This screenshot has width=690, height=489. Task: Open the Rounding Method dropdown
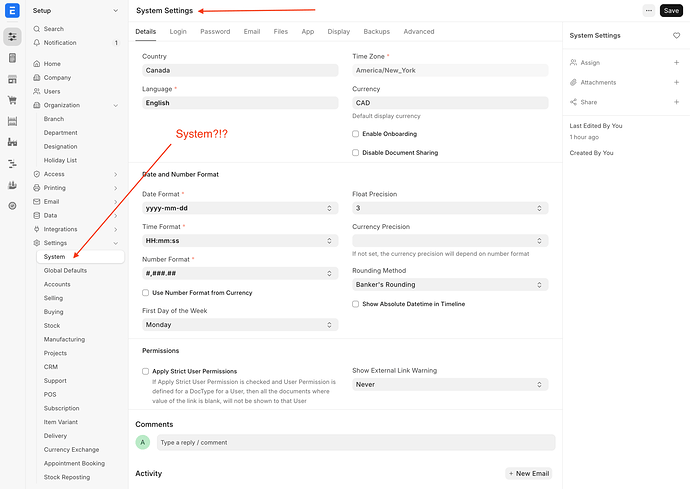click(x=450, y=285)
